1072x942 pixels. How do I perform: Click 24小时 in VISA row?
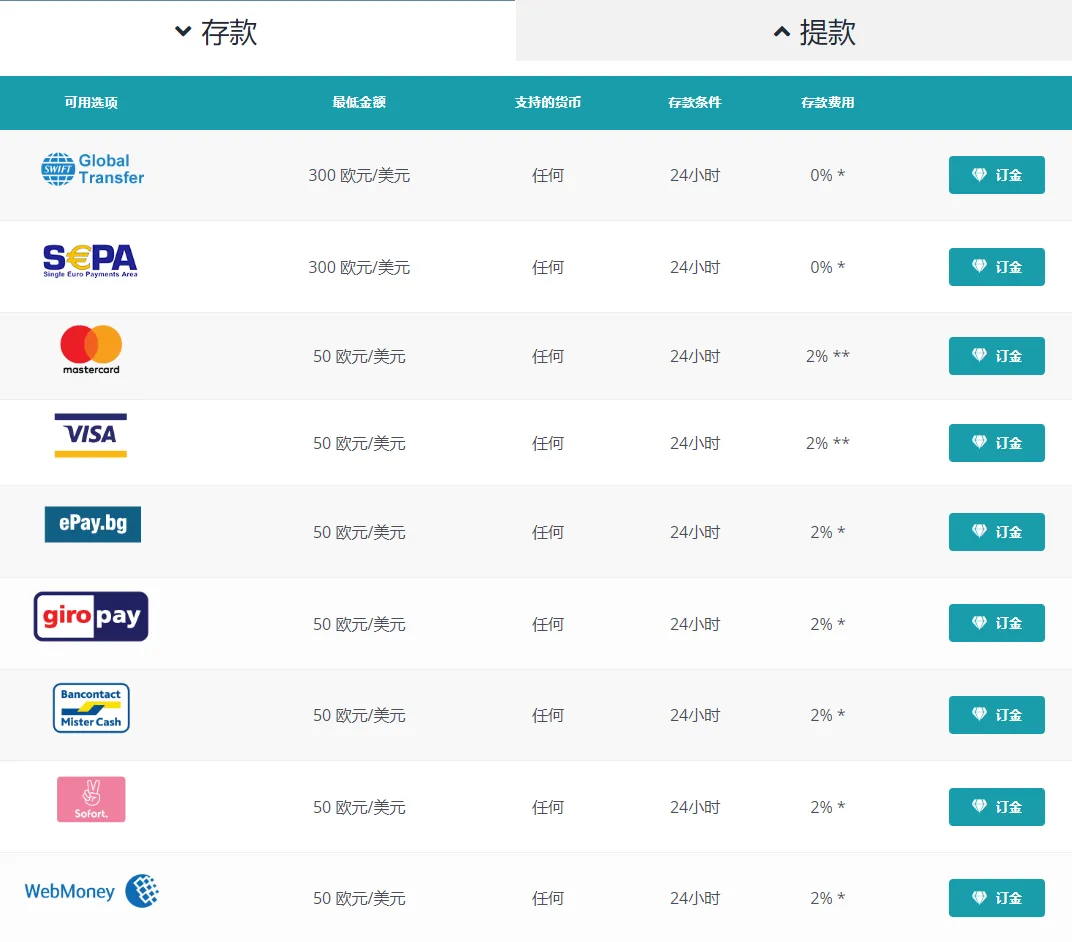tap(695, 444)
